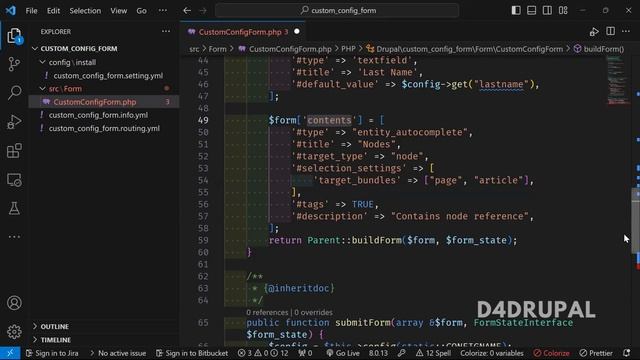640x360 pixels.
Task: Open custom_config_form.routing.yml file
Action: 104,128
